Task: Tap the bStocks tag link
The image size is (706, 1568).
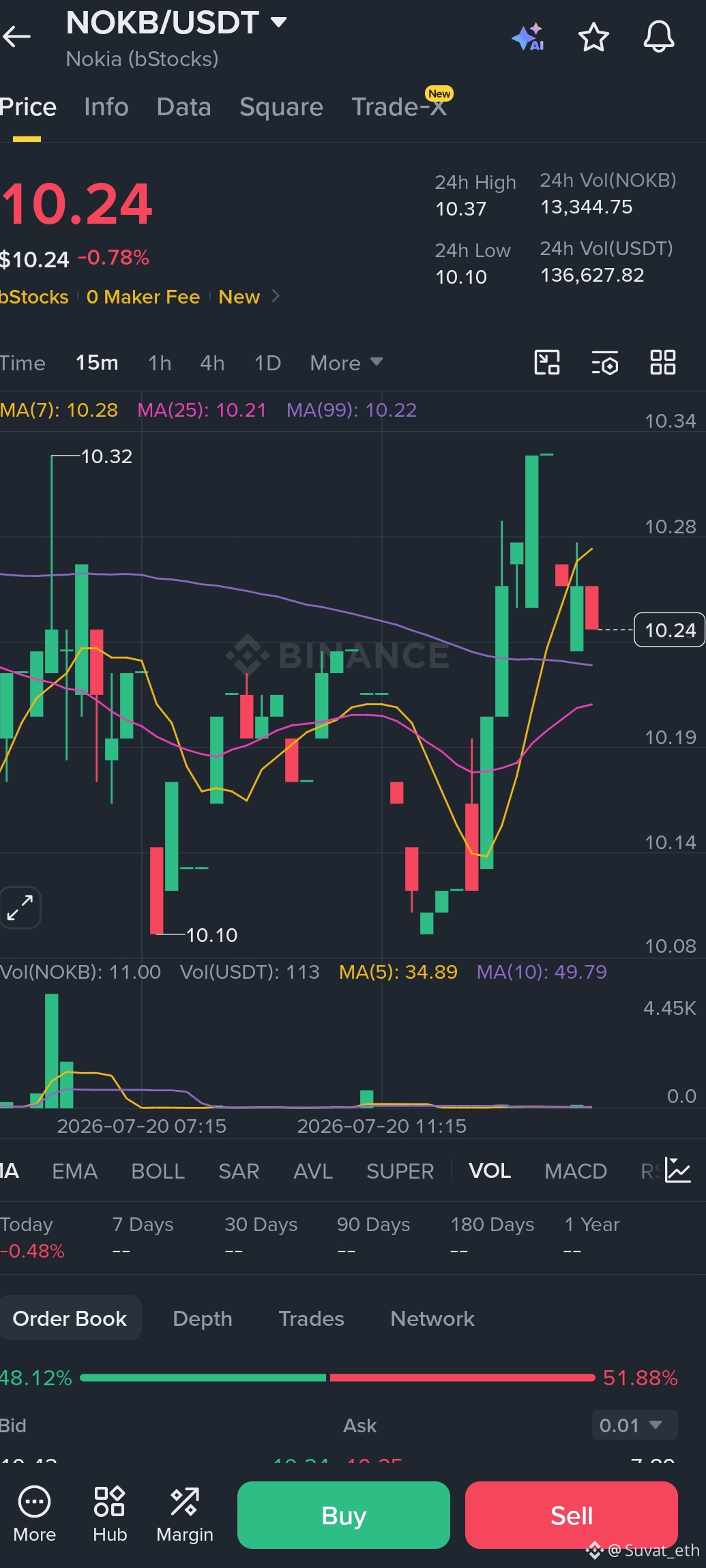Action: pyautogui.click(x=34, y=297)
